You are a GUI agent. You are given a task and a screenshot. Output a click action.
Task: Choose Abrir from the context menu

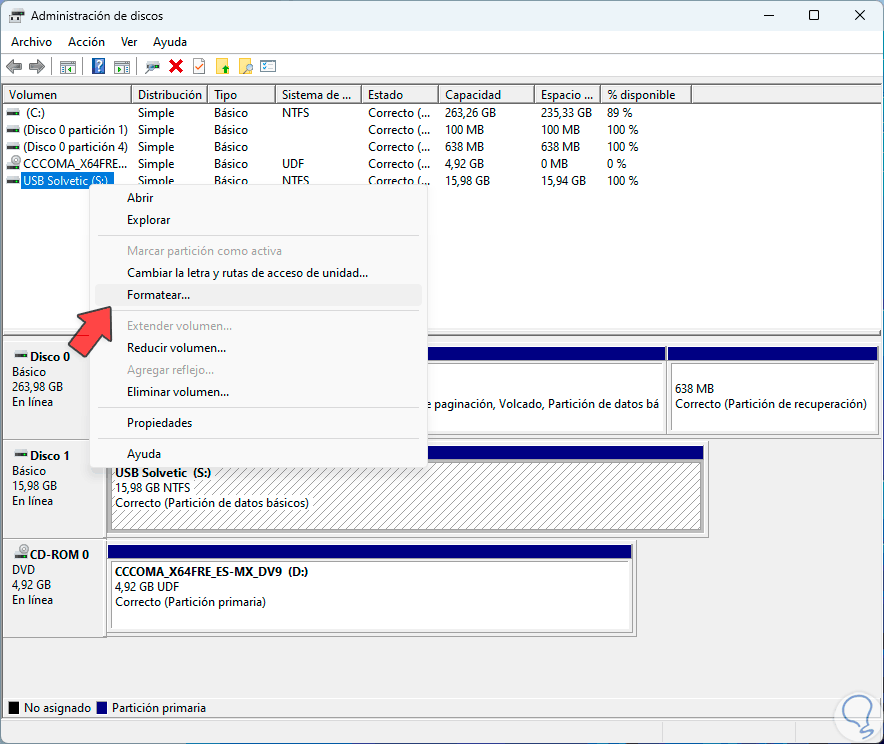(258, 198)
